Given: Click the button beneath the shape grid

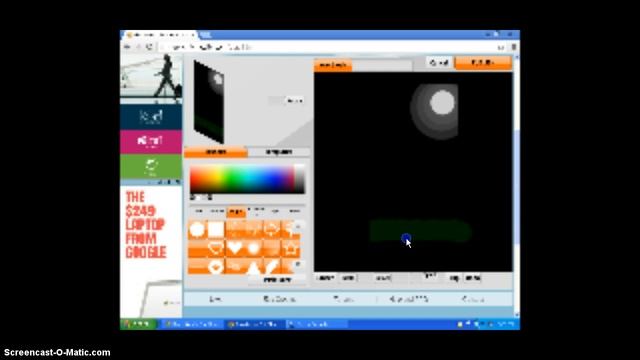Looking at the screenshot, I should tap(278, 280).
